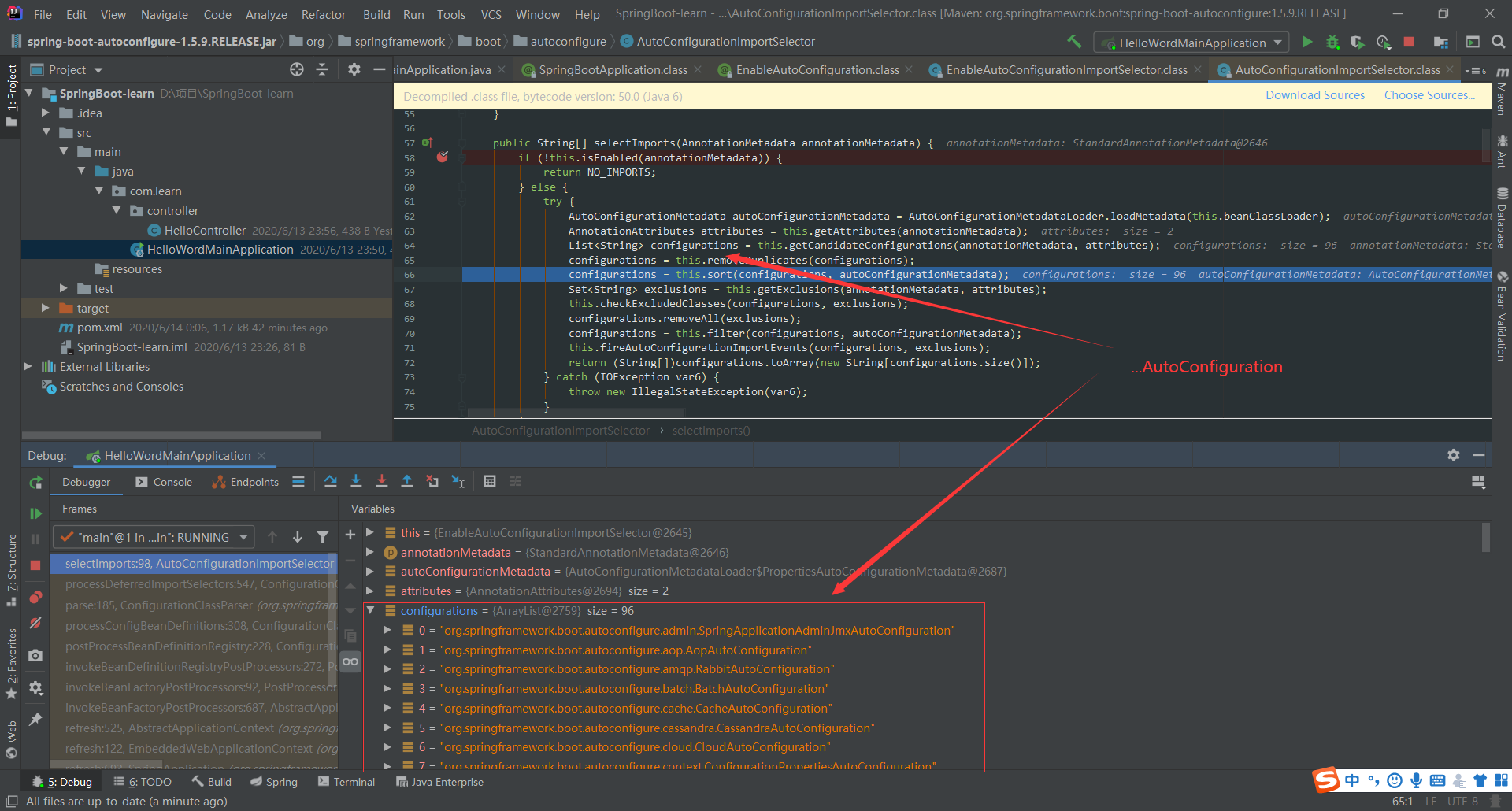
Task: Open the Refactor menu
Action: pos(323,14)
